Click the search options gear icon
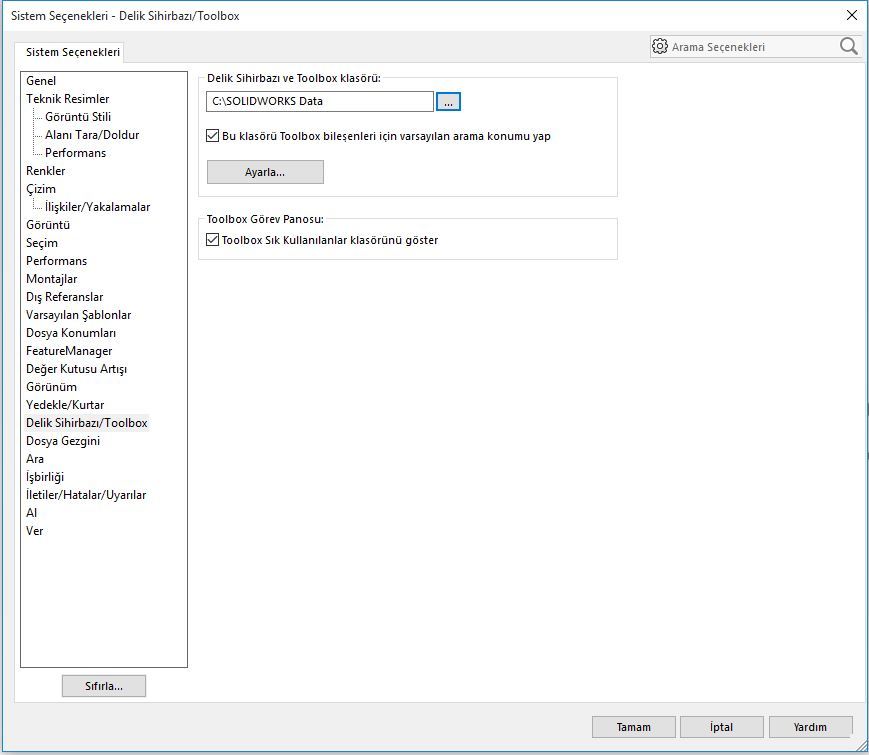Viewport: 869px width, 755px height. (x=660, y=46)
